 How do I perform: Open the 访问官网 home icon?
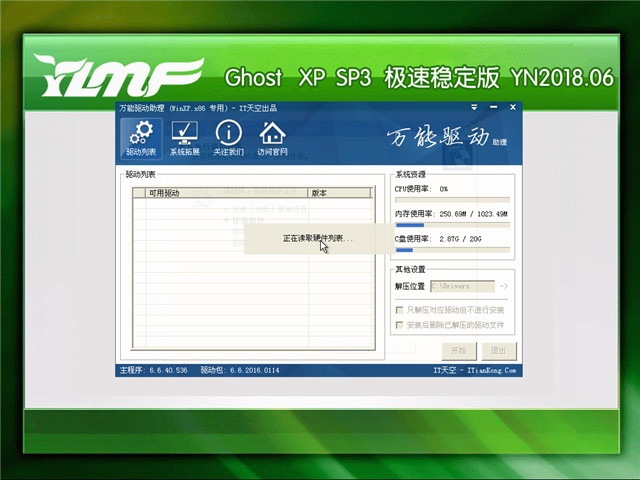[272, 139]
